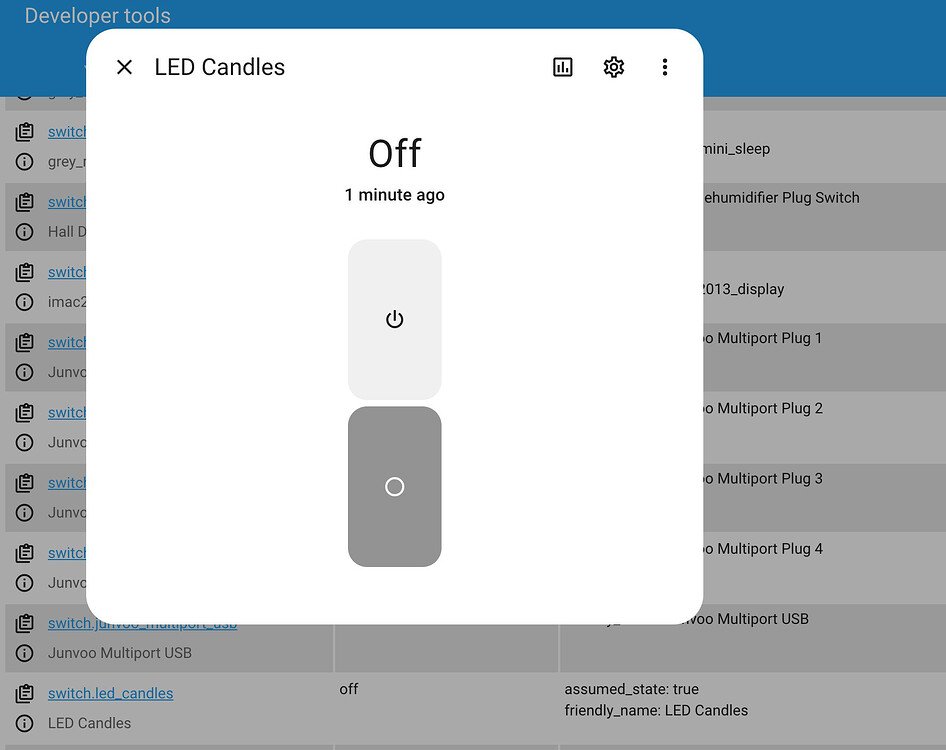The image size is (946, 750).
Task: Open the switch.junvoo_multiport_usb entity link
Action: (143, 622)
